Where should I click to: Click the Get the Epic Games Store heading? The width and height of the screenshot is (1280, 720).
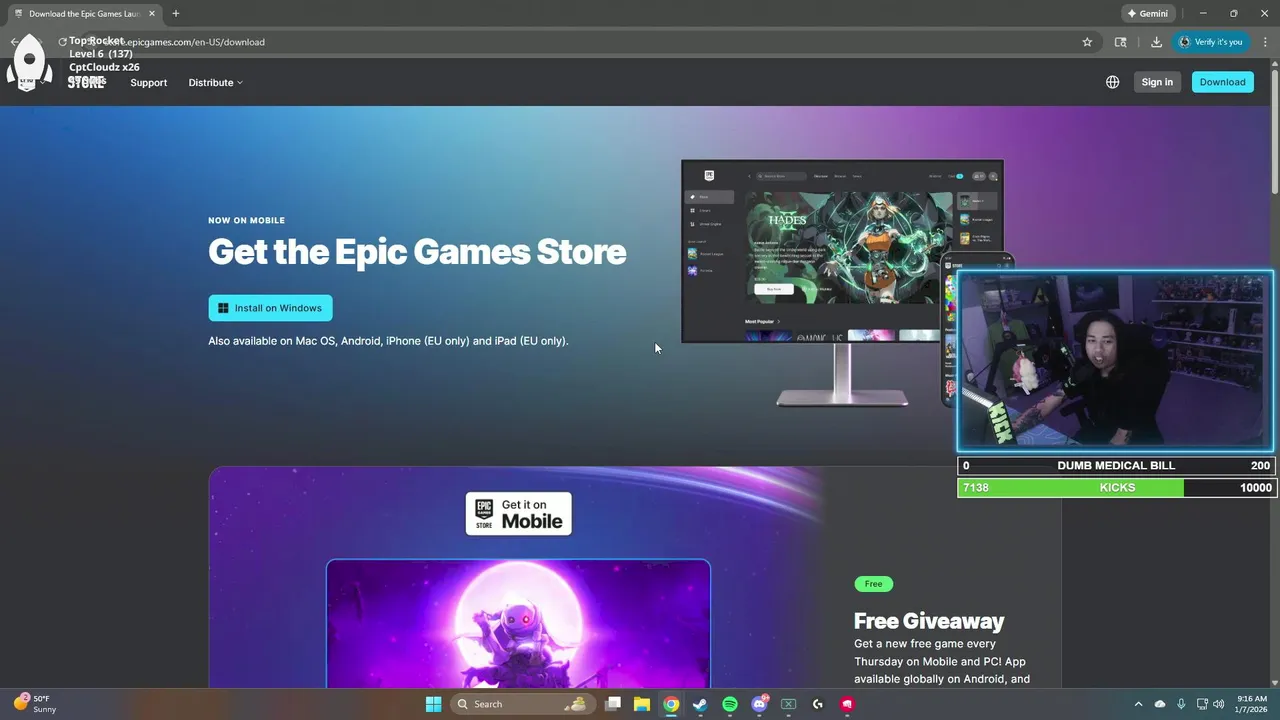417,252
